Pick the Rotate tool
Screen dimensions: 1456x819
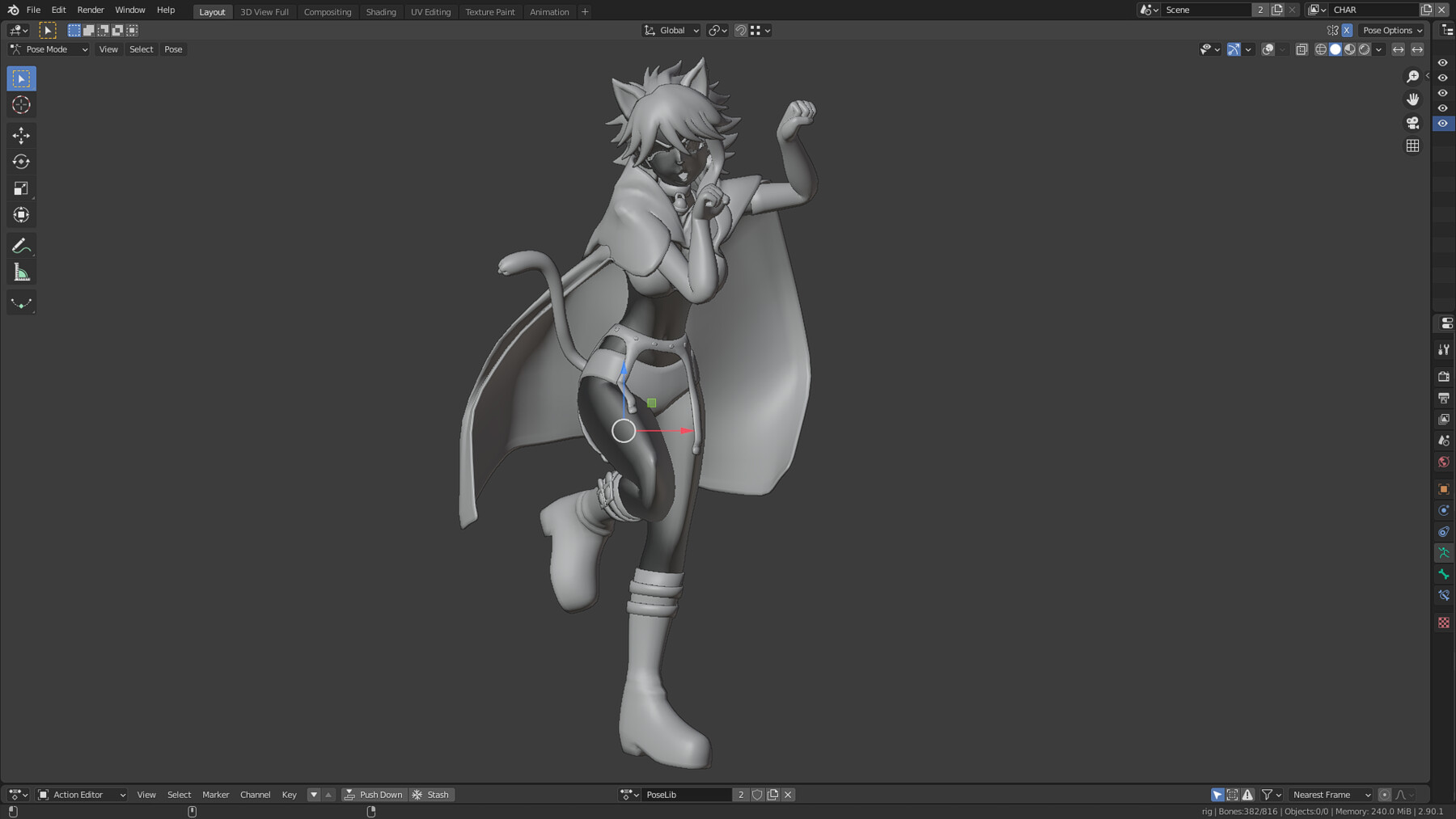(x=21, y=162)
